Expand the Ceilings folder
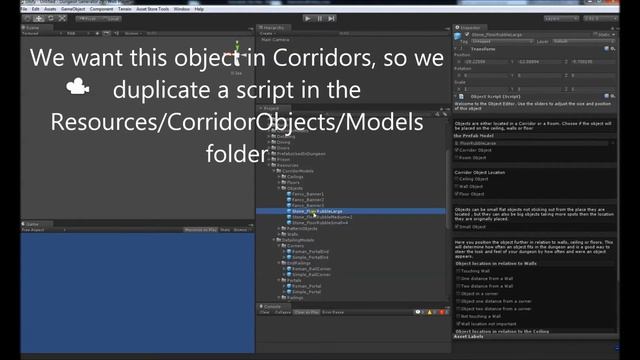 279,177
